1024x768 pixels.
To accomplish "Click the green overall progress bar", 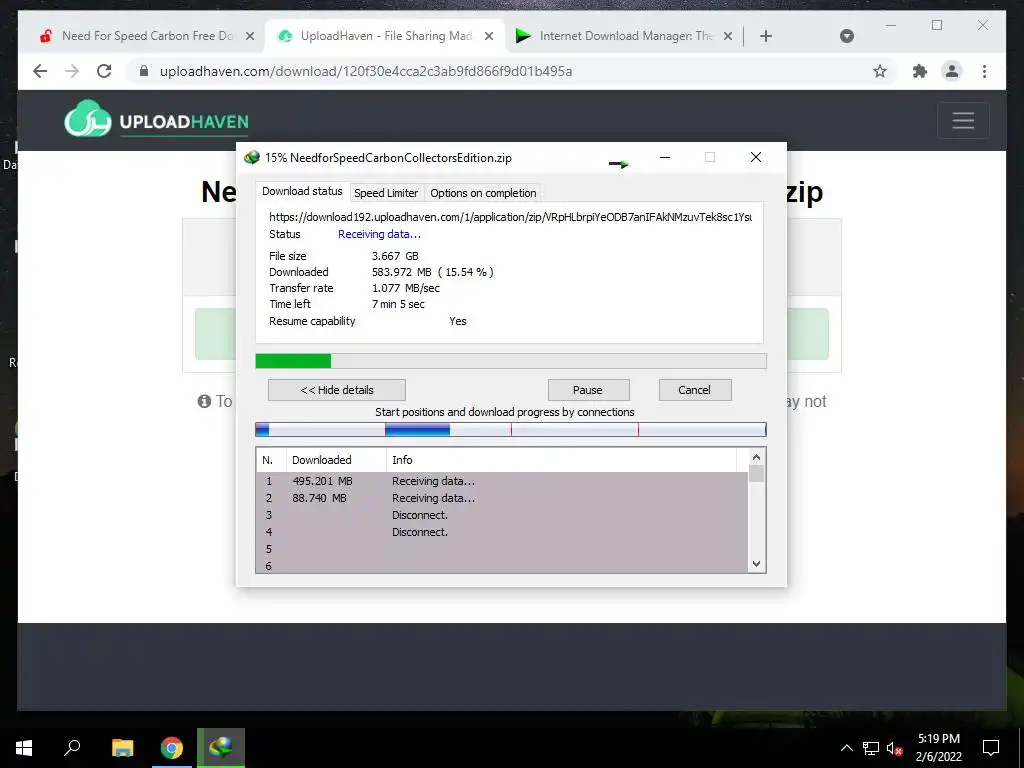I will point(511,360).
